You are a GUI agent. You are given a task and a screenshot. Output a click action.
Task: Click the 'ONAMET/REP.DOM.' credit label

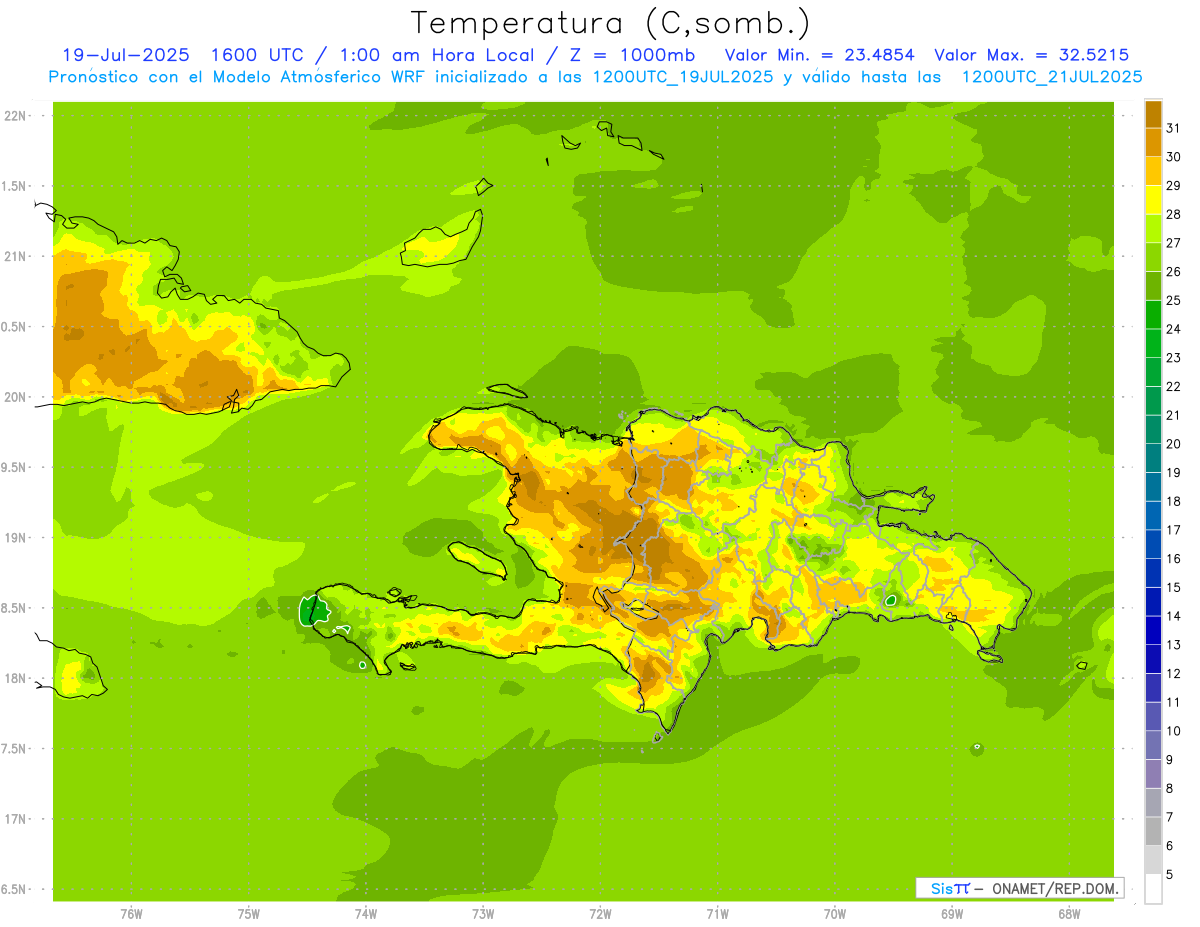click(1053, 888)
